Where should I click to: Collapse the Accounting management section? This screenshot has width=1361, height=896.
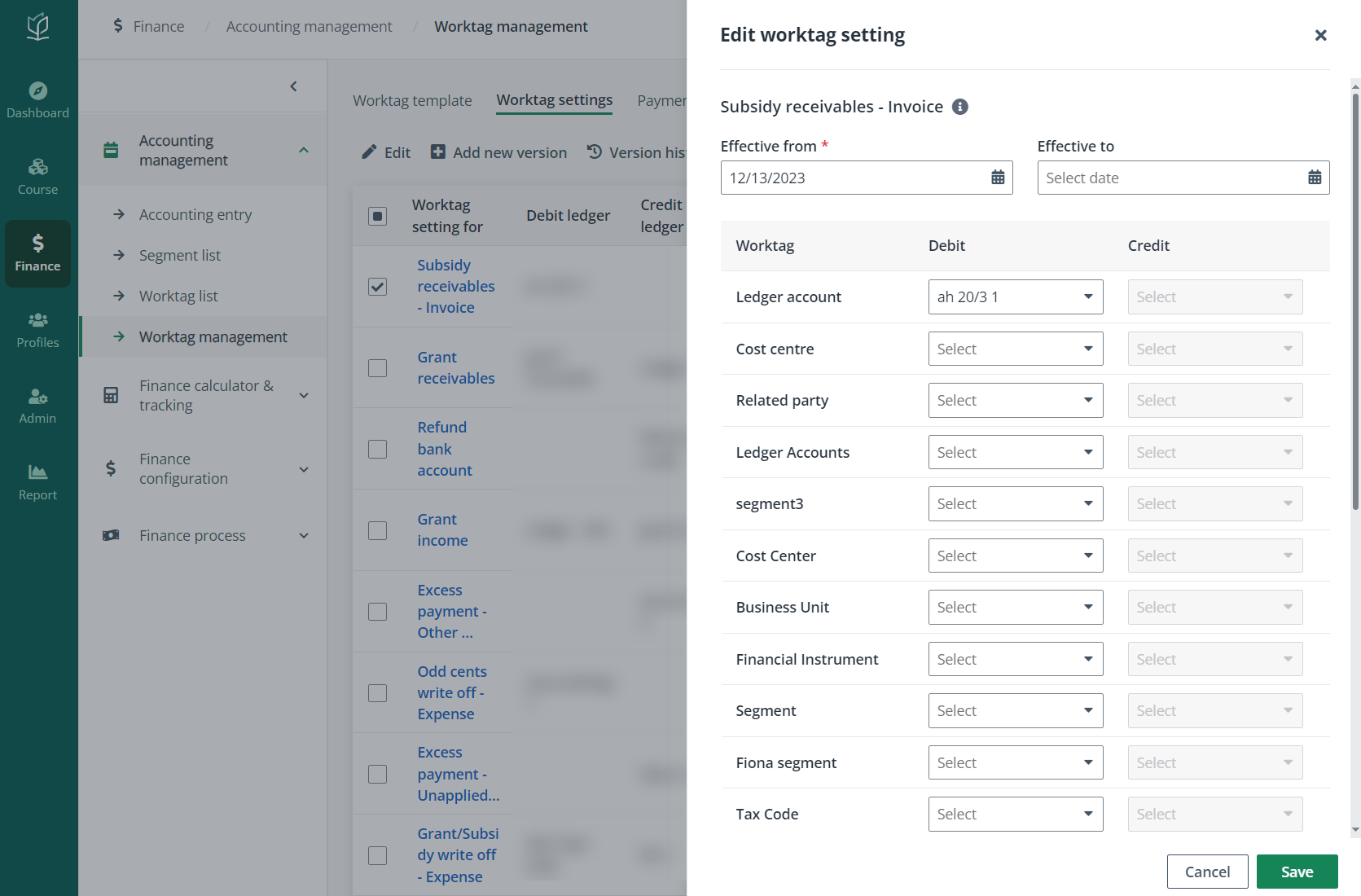(304, 150)
